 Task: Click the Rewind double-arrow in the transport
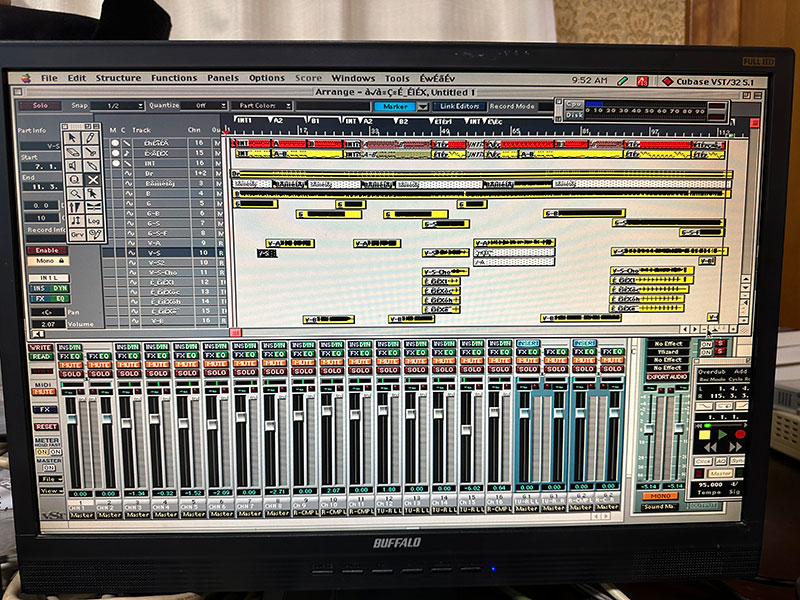click(x=710, y=447)
